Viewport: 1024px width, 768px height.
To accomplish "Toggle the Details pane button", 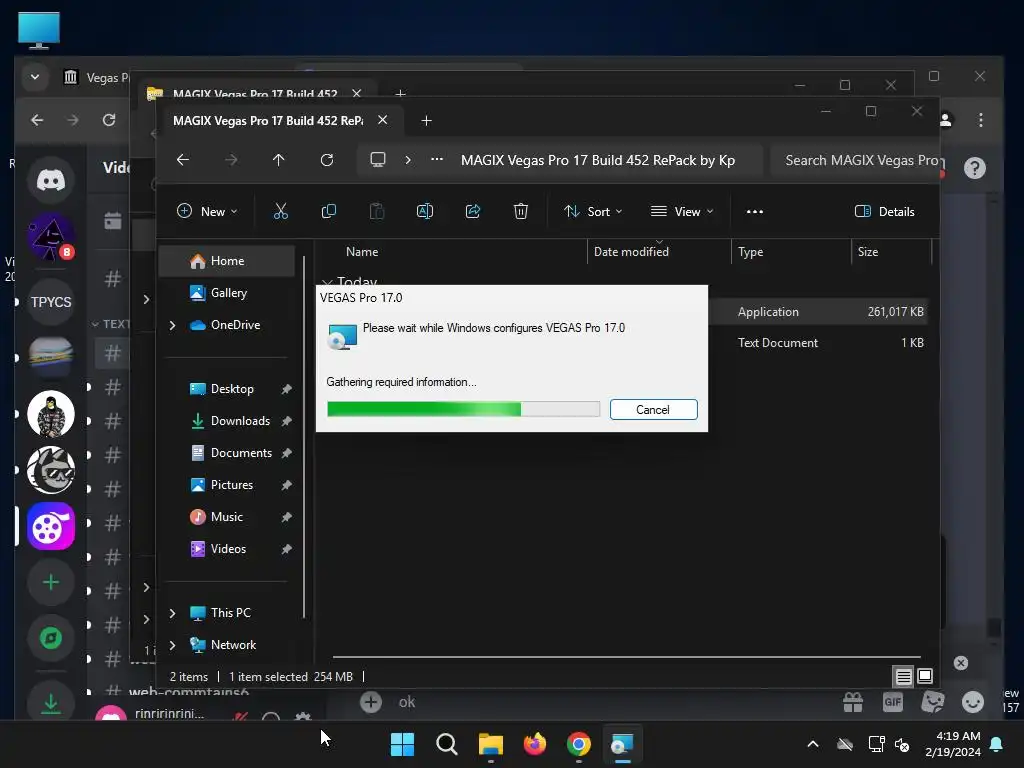I will click(x=885, y=211).
